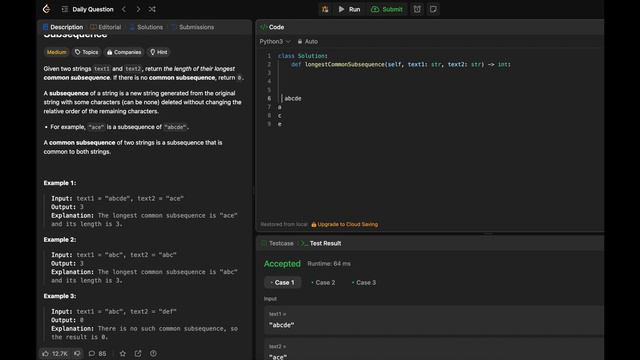The height and width of the screenshot is (360, 640).
Task: Open the comments 85 icon
Action: pyautogui.click(x=98, y=353)
